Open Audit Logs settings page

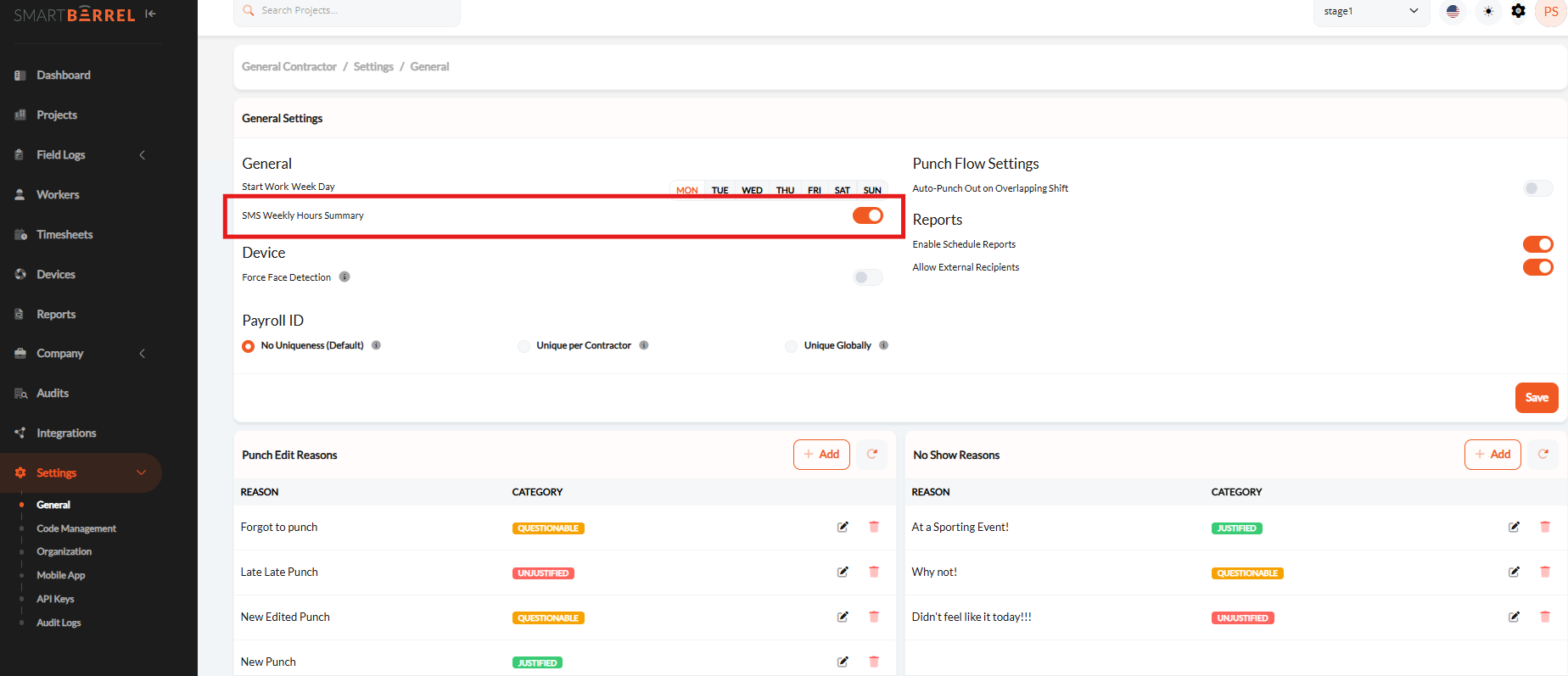(59, 623)
